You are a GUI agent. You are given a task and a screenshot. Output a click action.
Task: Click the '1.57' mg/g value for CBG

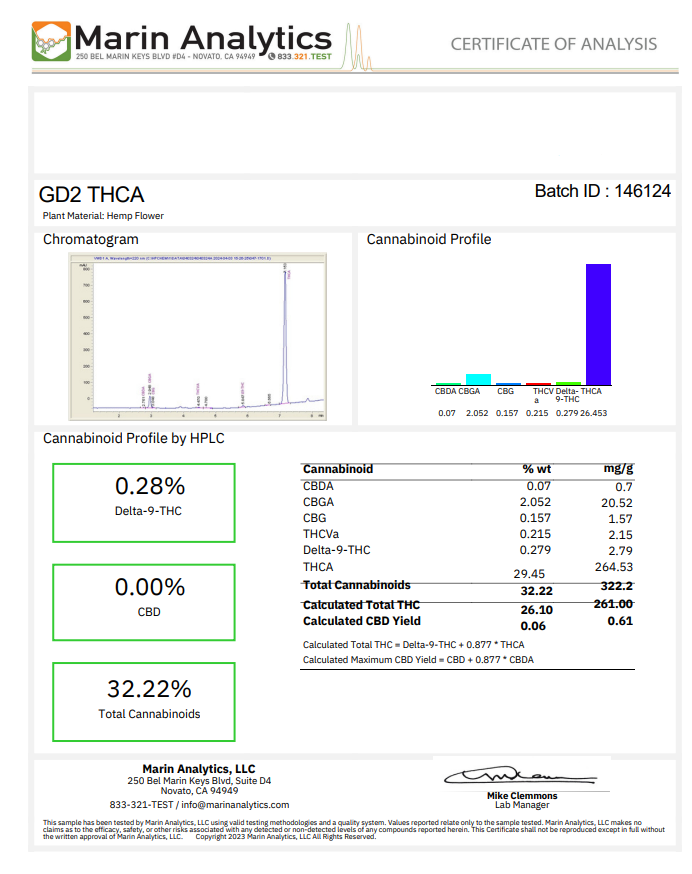[621, 519]
